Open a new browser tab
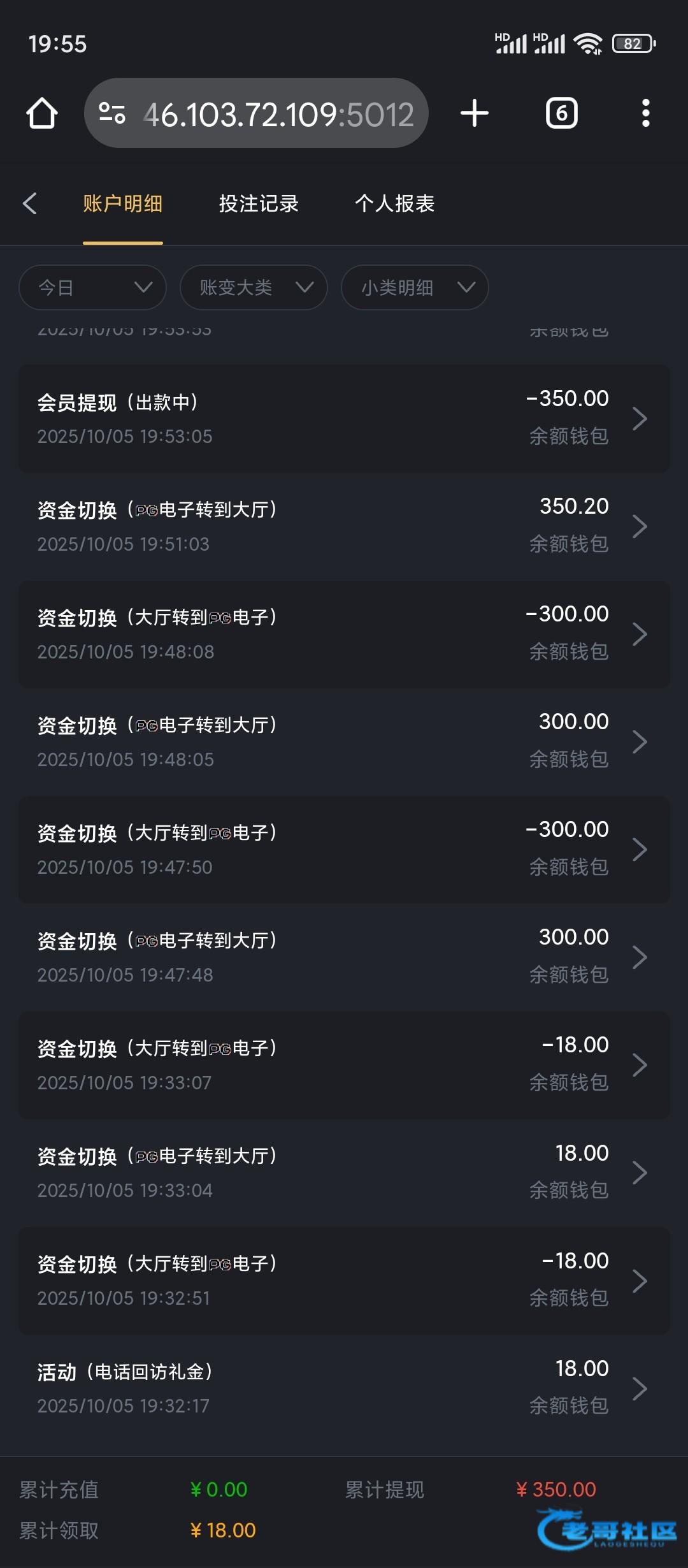Screen dimensions: 688x1568 click(474, 113)
